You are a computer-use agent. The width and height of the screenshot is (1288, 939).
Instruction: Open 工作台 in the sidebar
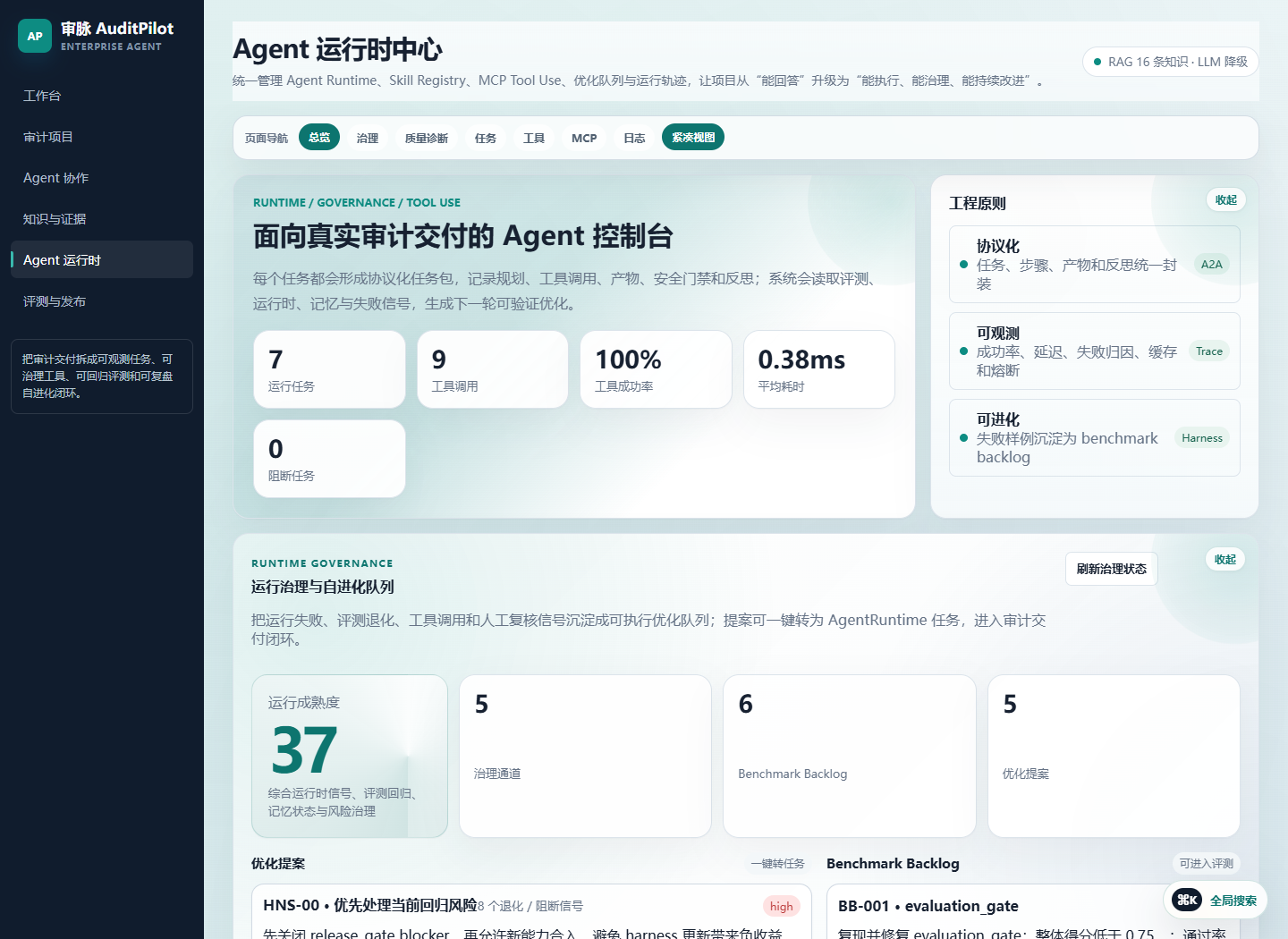click(x=102, y=96)
